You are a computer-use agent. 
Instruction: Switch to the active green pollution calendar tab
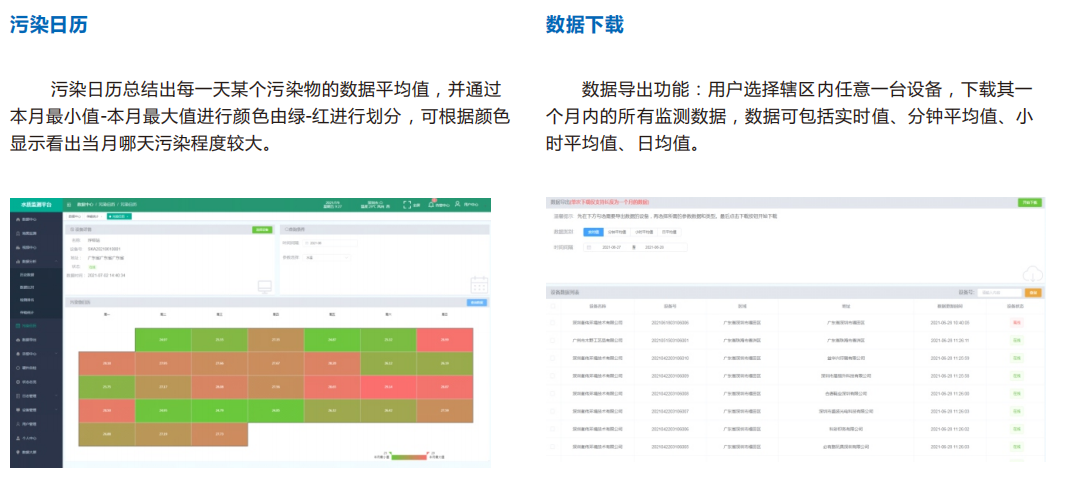coord(118,215)
